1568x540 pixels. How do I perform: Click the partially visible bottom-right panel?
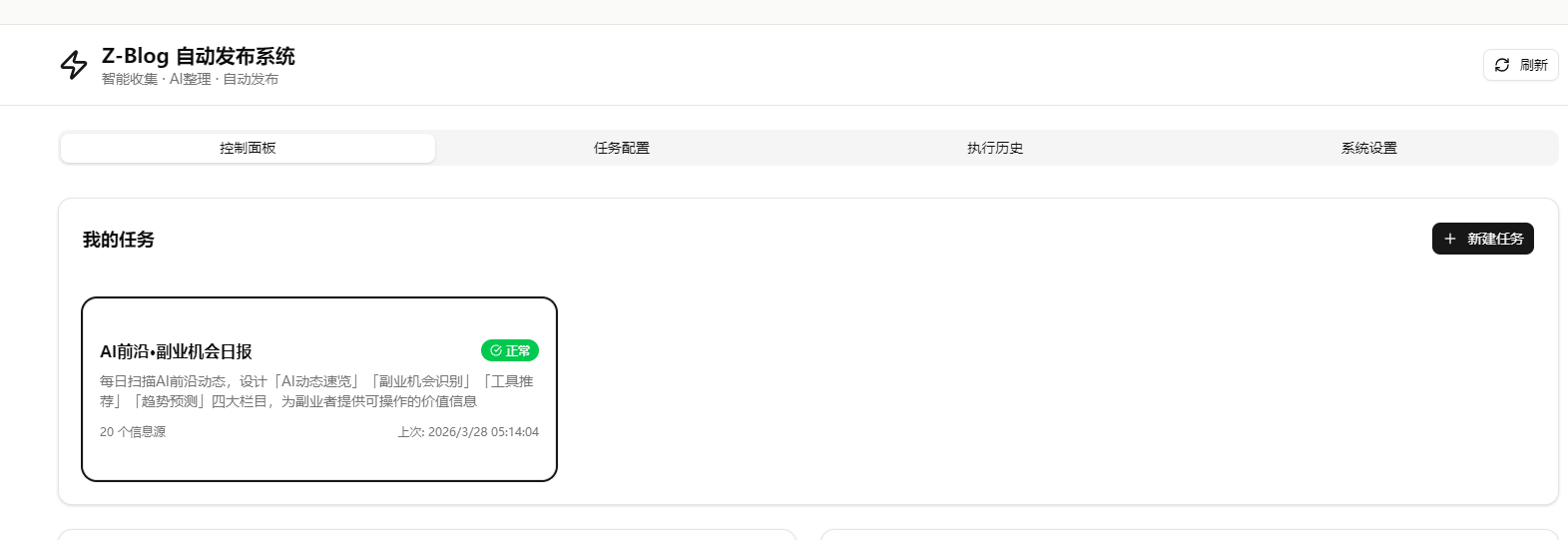[x=1188, y=535]
